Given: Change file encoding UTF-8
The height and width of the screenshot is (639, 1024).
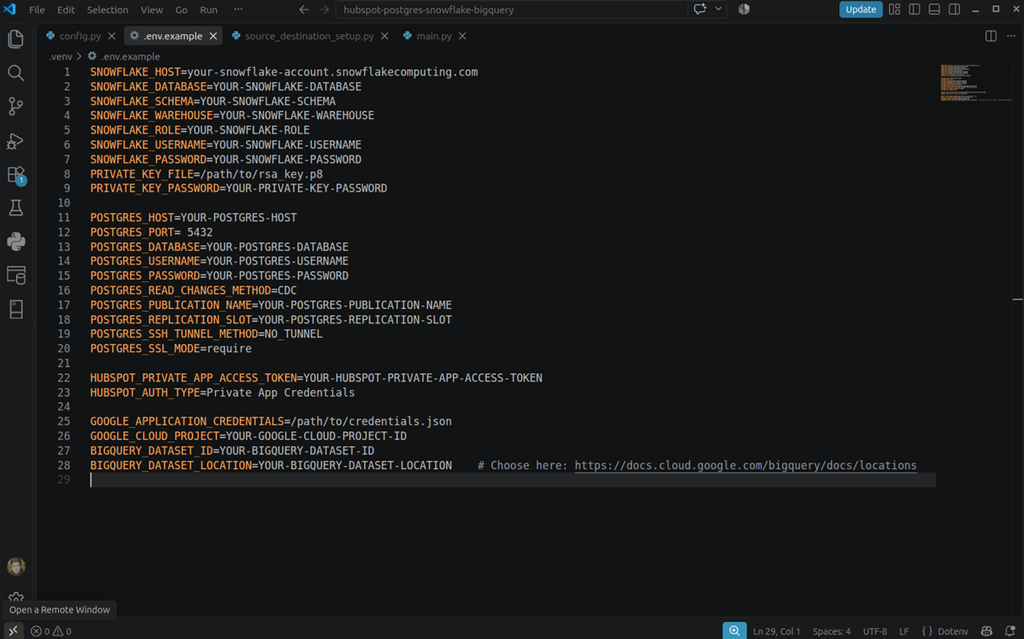Looking at the screenshot, I should point(874,631).
